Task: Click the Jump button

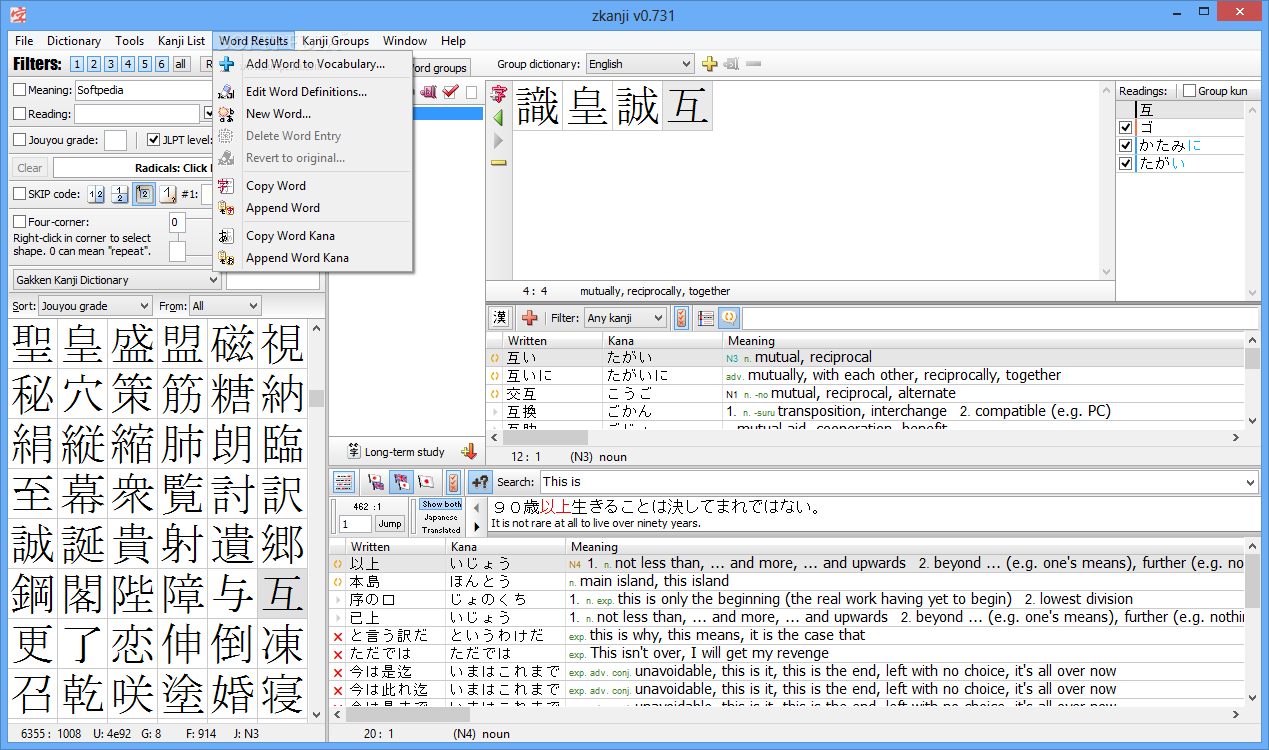Action: (x=390, y=524)
